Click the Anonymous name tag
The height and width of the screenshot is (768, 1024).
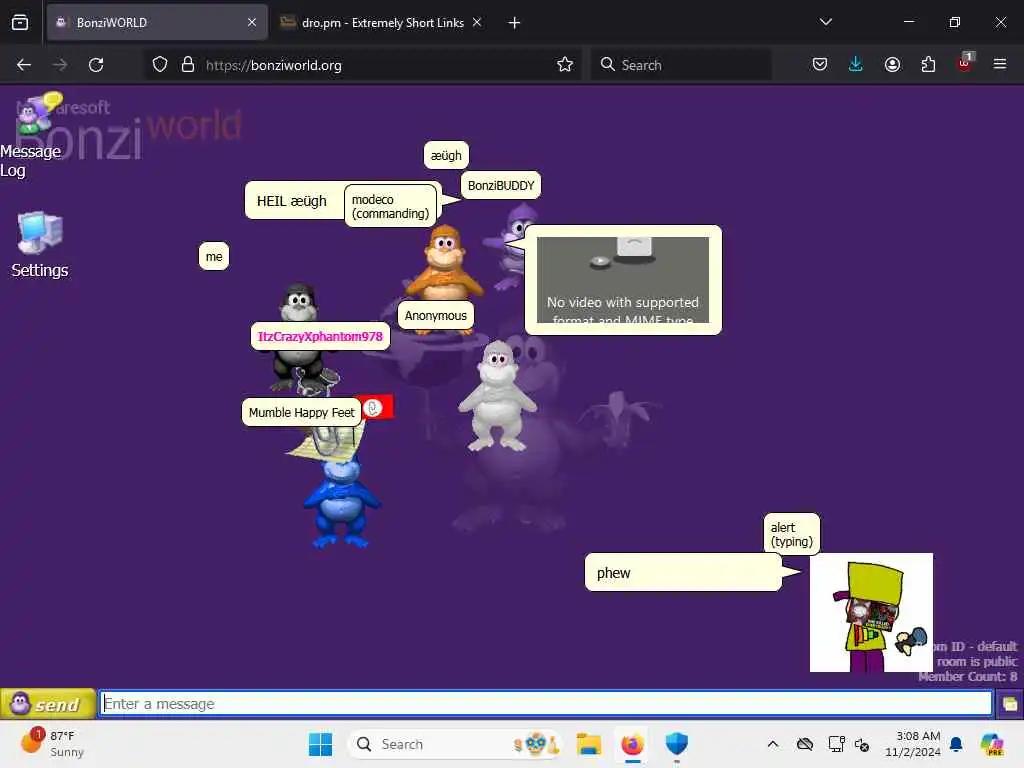[436, 315]
